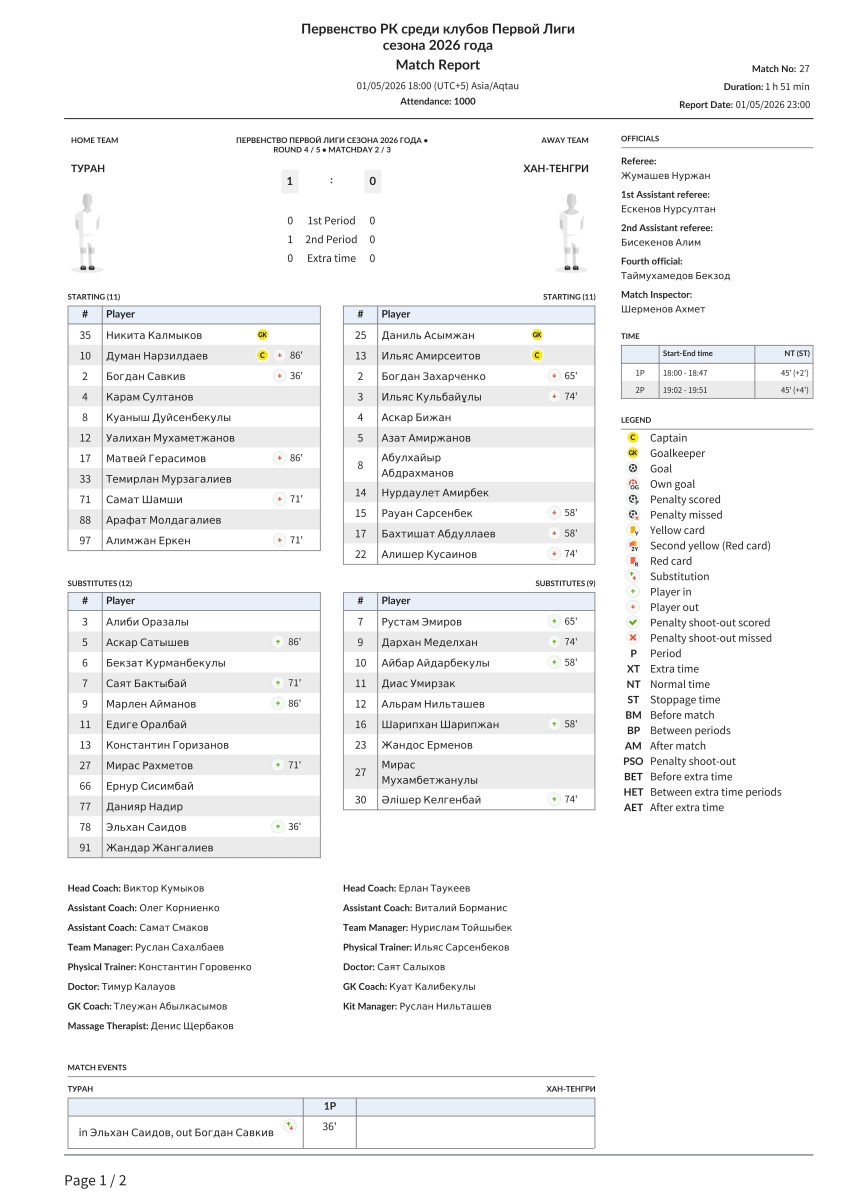Click the goalkeeper badge next to Даниль Асымжан
Viewport: 848px width, 1200px height.
click(x=537, y=335)
